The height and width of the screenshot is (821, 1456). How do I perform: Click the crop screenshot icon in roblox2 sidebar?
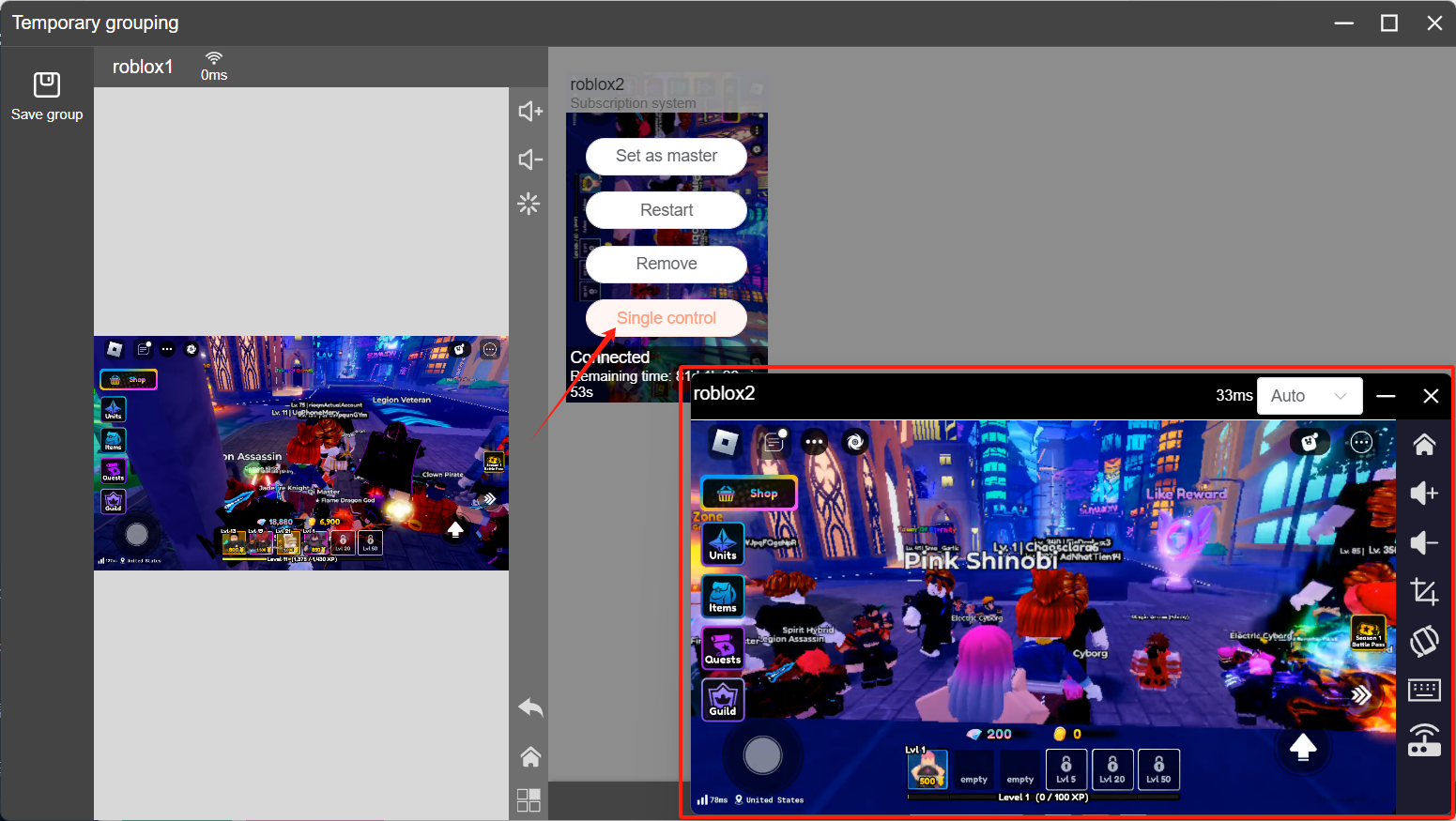[1424, 592]
